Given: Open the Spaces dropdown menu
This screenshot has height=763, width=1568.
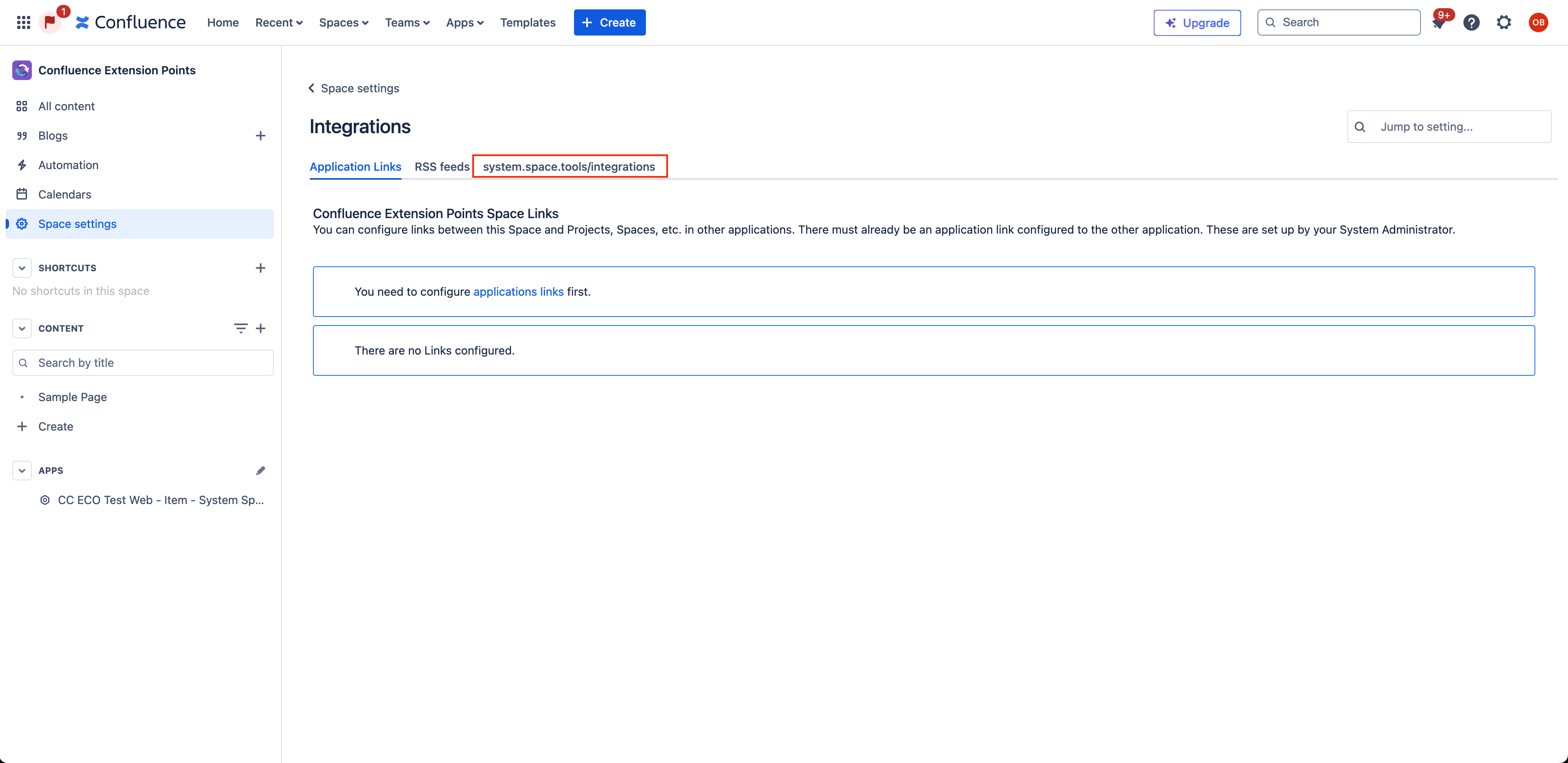Looking at the screenshot, I should 343,22.
